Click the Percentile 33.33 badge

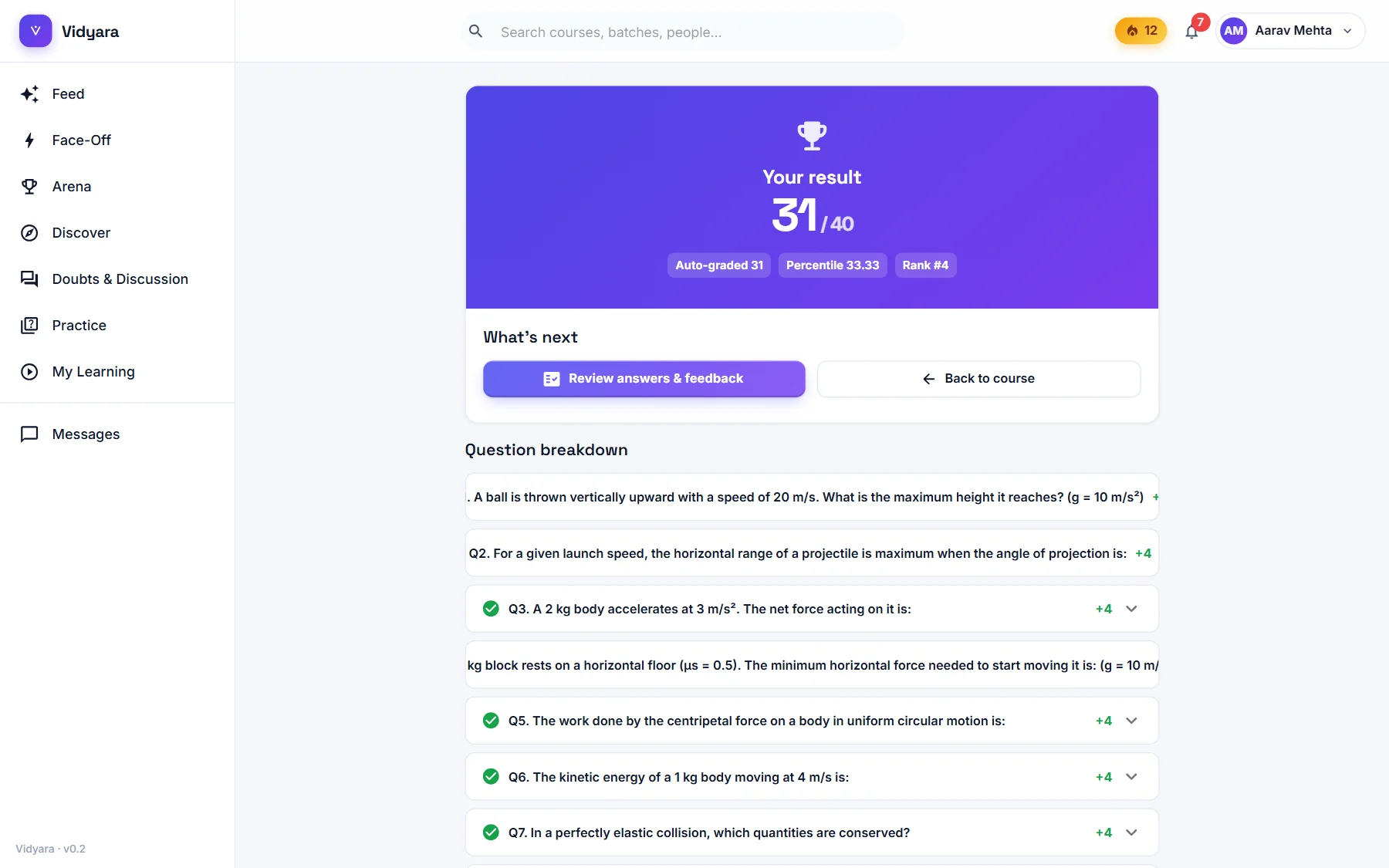coord(833,265)
